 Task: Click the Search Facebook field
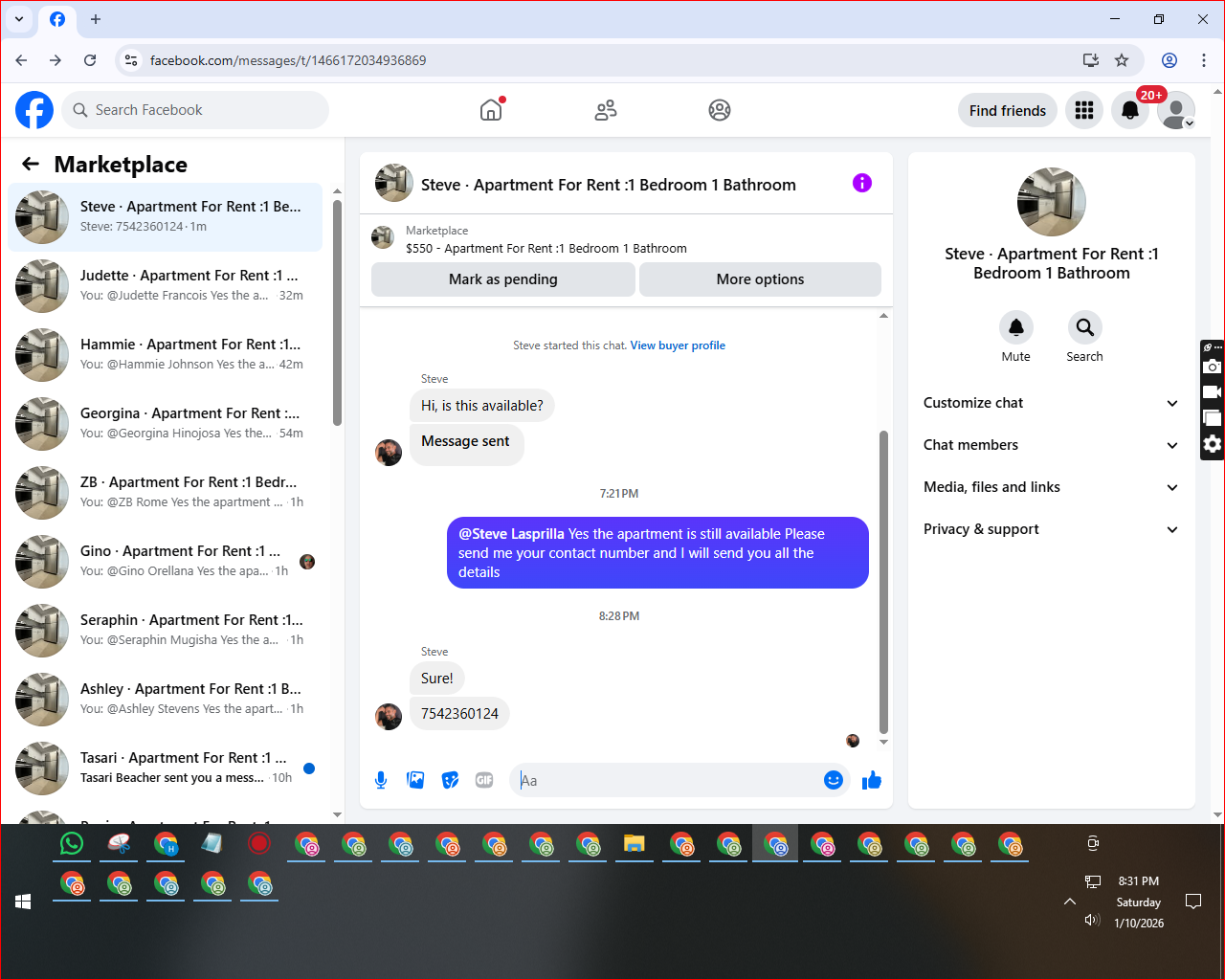click(x=195, y=110)
